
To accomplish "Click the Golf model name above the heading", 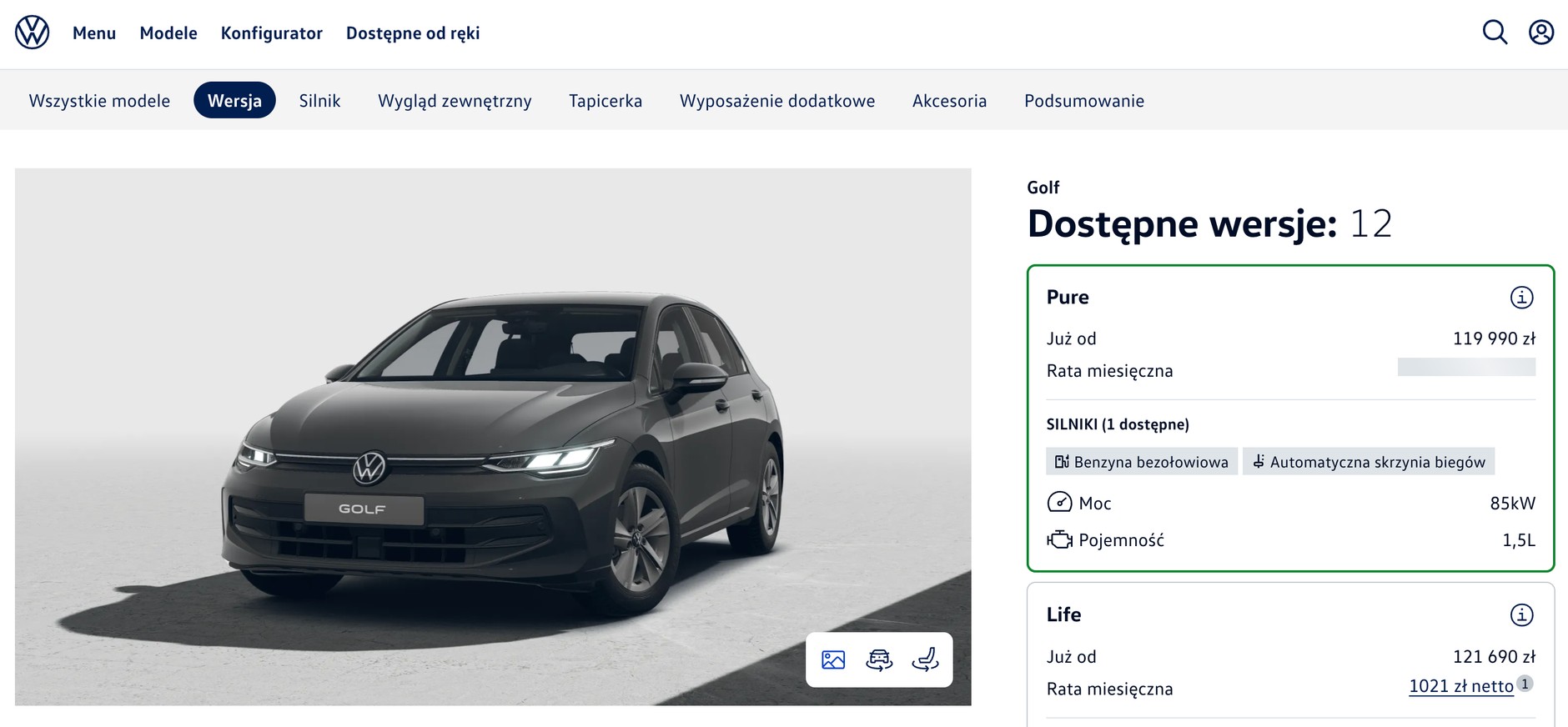I will pyautogui.click(x=1043, y=188).
